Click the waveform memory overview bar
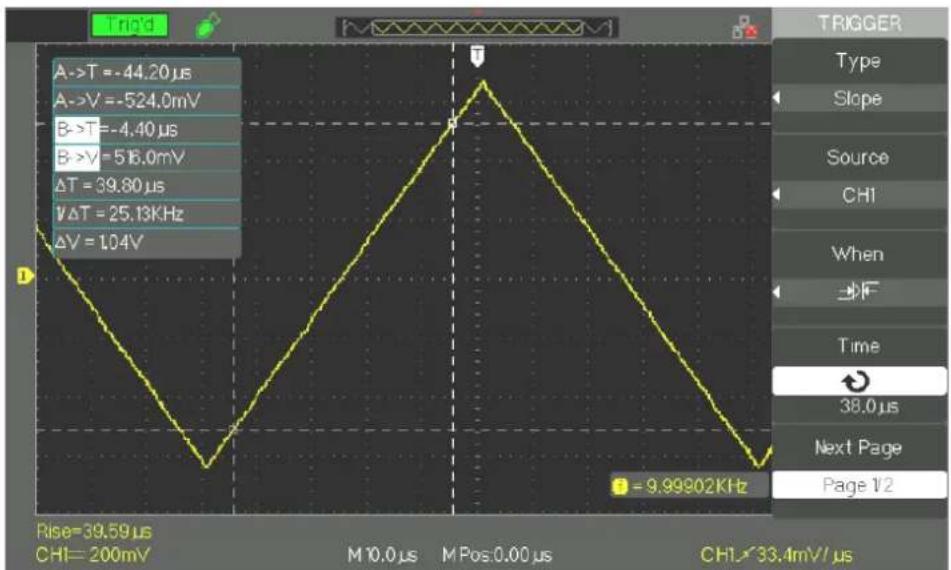Screen dimensions: 951x570 (x=477, y=27)
